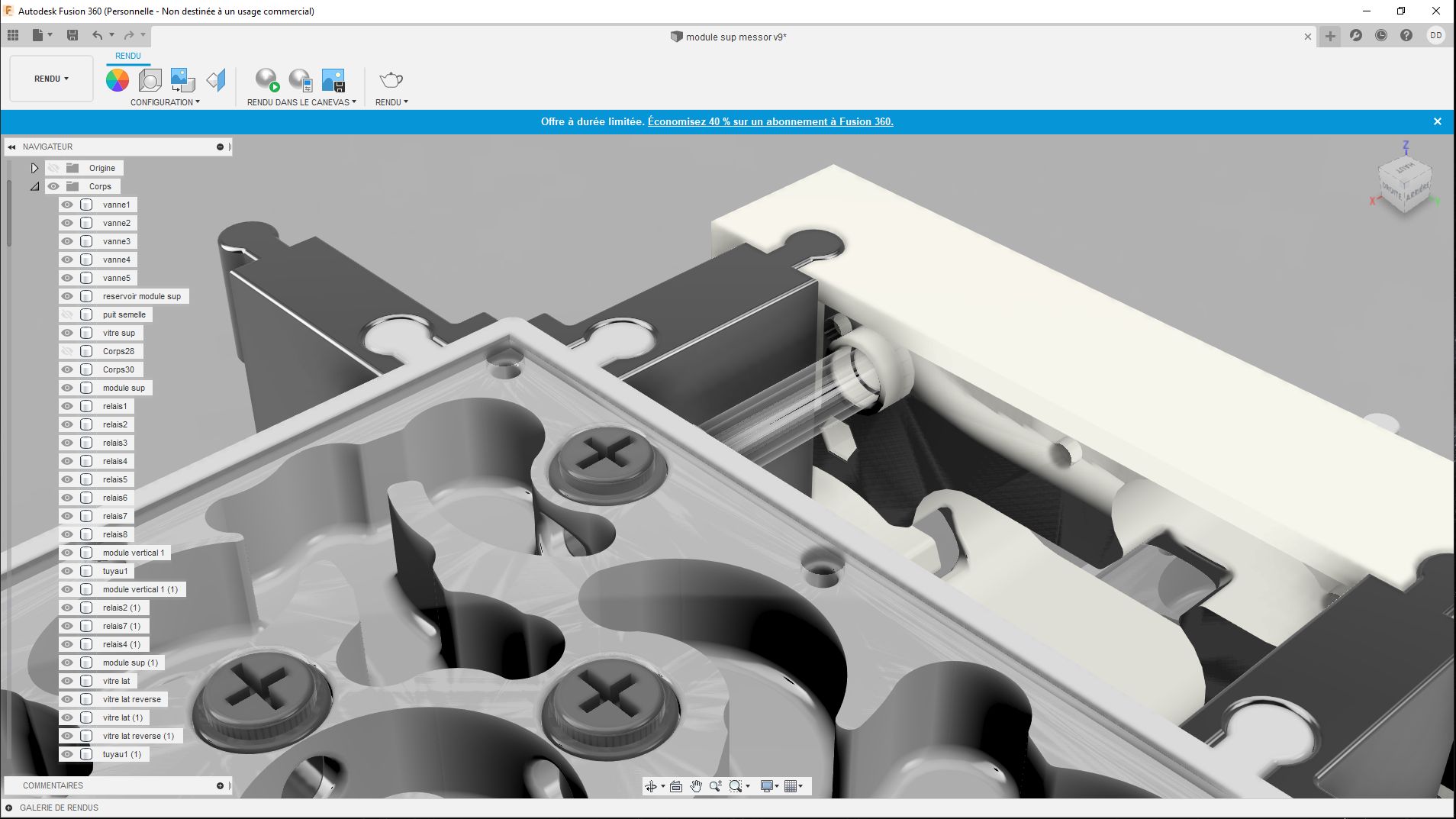This screenshot has width=1456, height=819.
Task: Select the Pan hand tool
Action: click(696, 786)
